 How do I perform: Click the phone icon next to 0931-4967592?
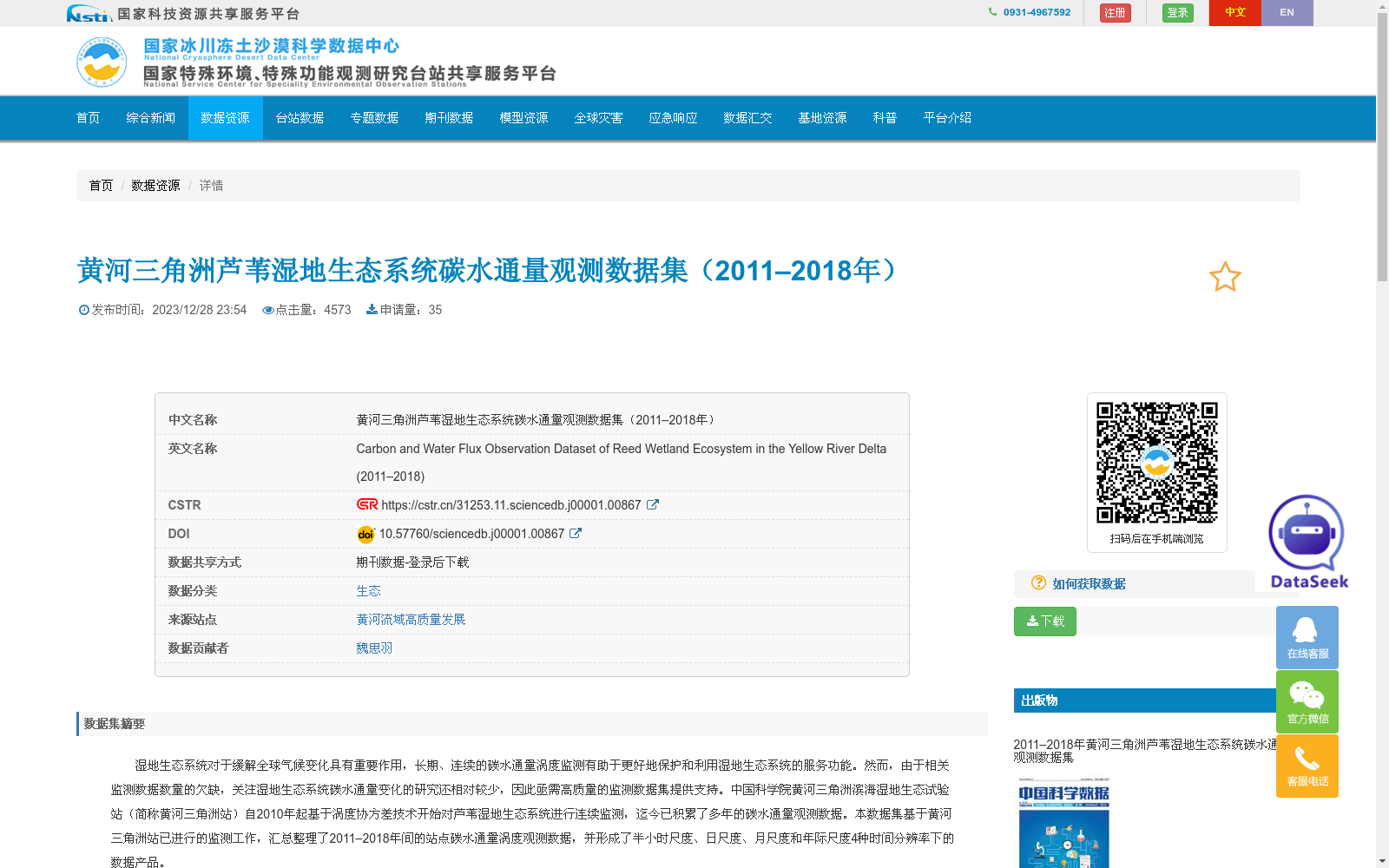pos(993,12)
